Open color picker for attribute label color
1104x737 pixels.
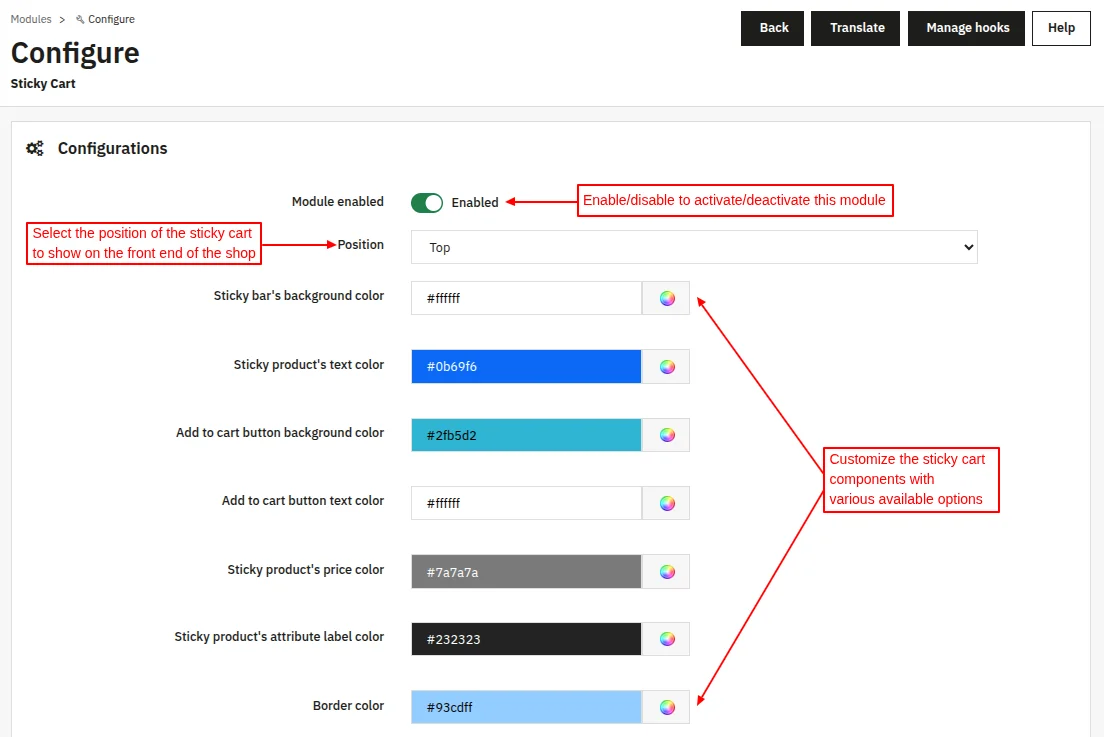(666, 639)
